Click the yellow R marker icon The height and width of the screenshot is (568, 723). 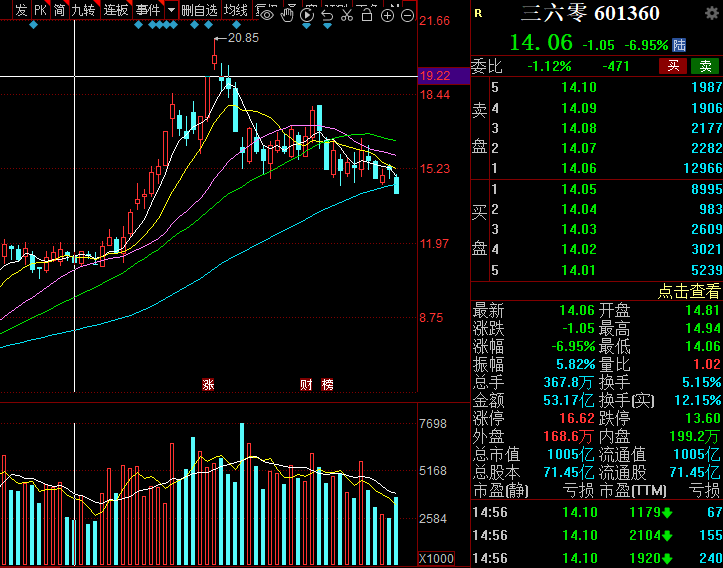478,13
